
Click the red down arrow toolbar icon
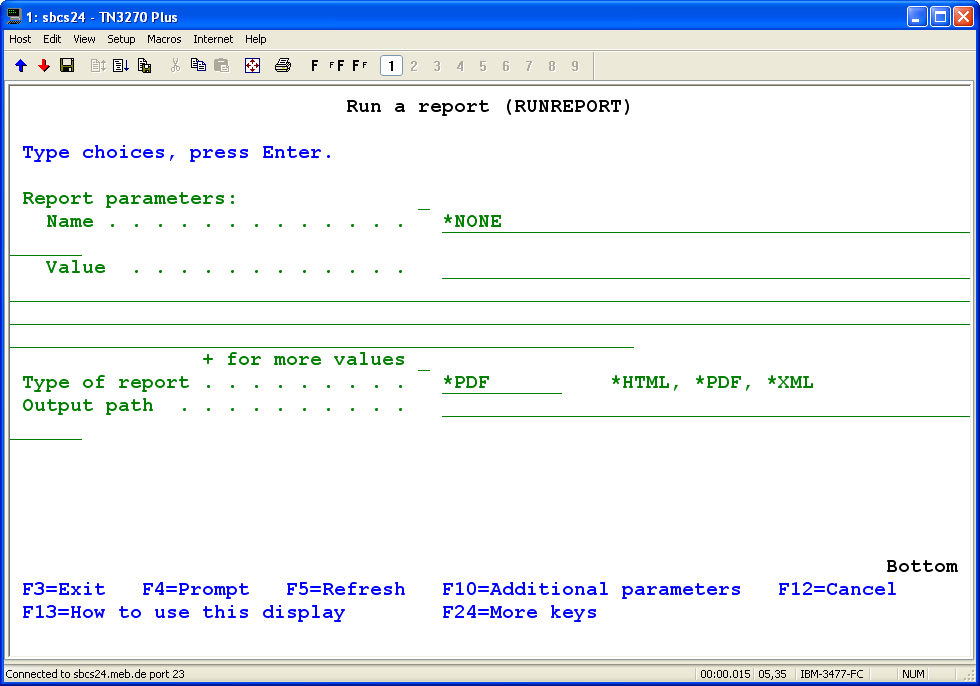click(44, 66)
